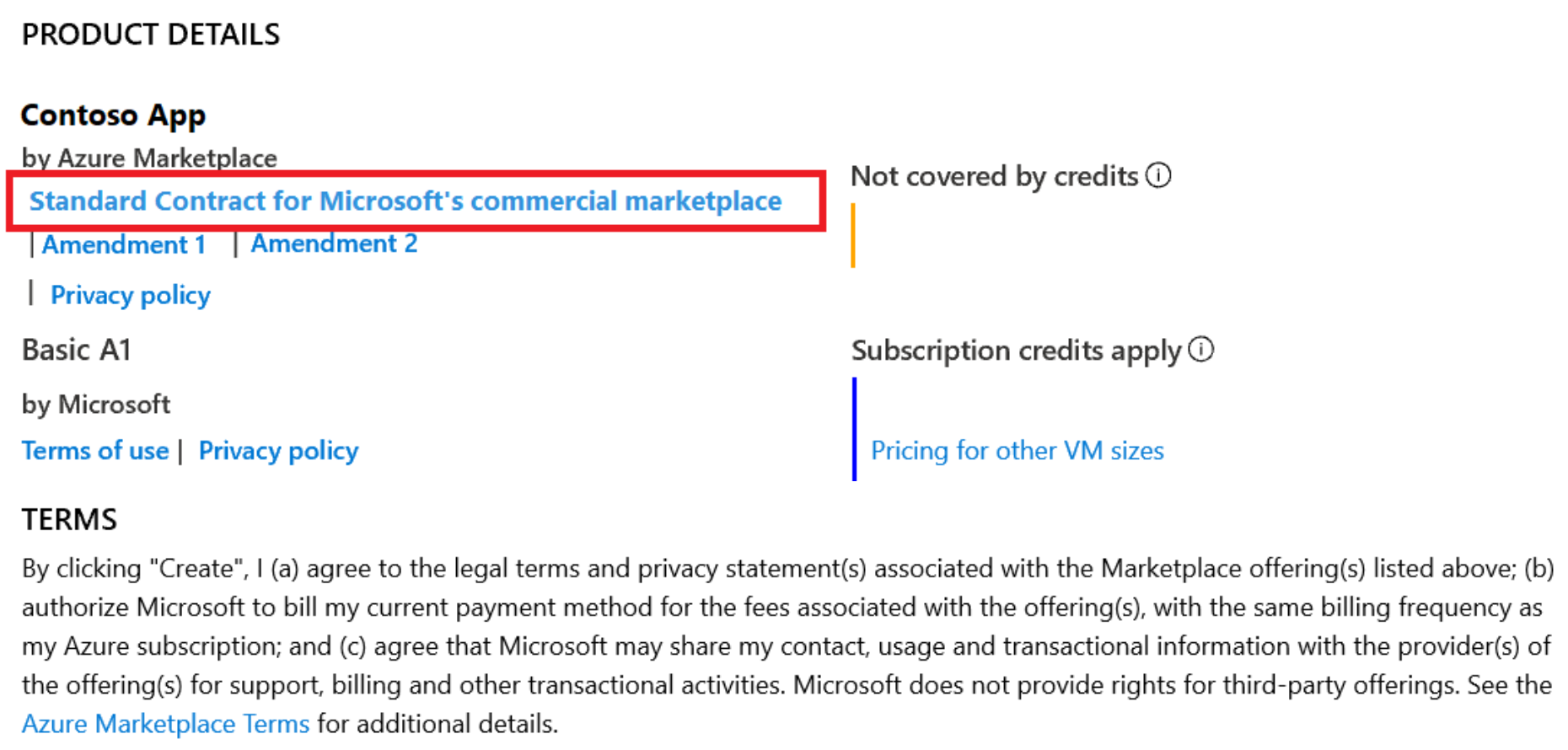Click the Not covered by credits label

pos(995,176)
